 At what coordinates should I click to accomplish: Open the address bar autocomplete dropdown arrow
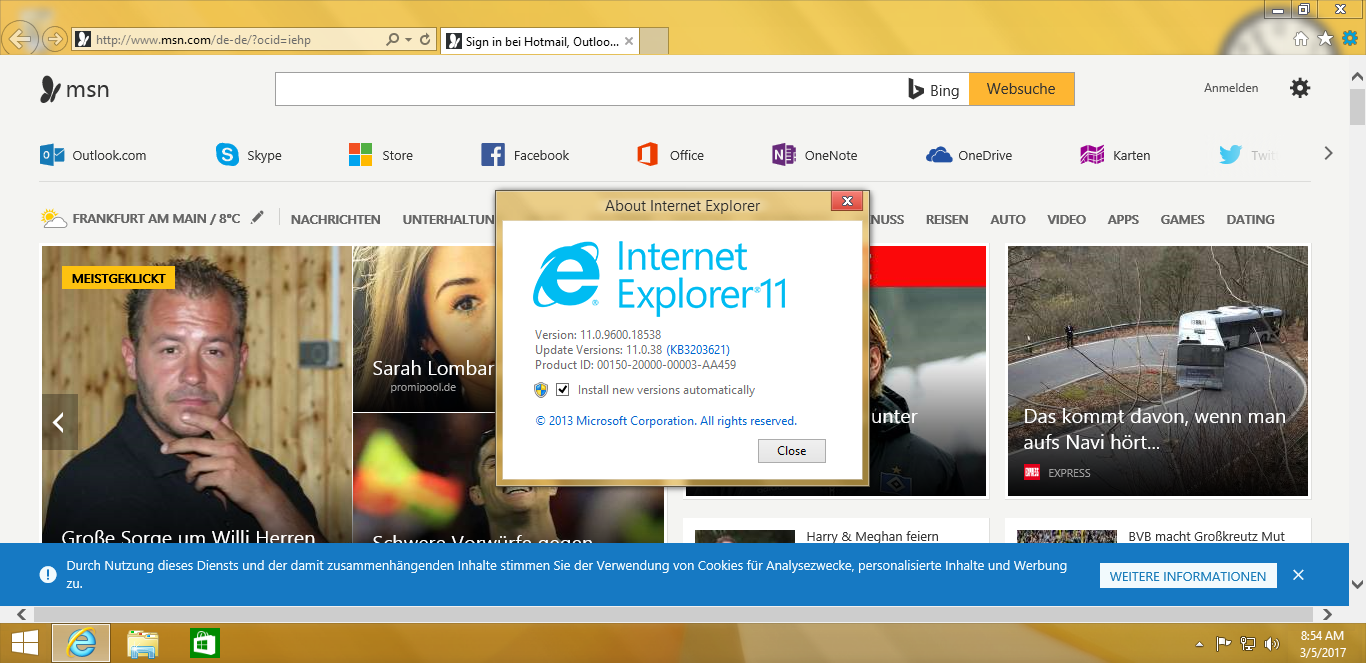[x=408, y=40]
